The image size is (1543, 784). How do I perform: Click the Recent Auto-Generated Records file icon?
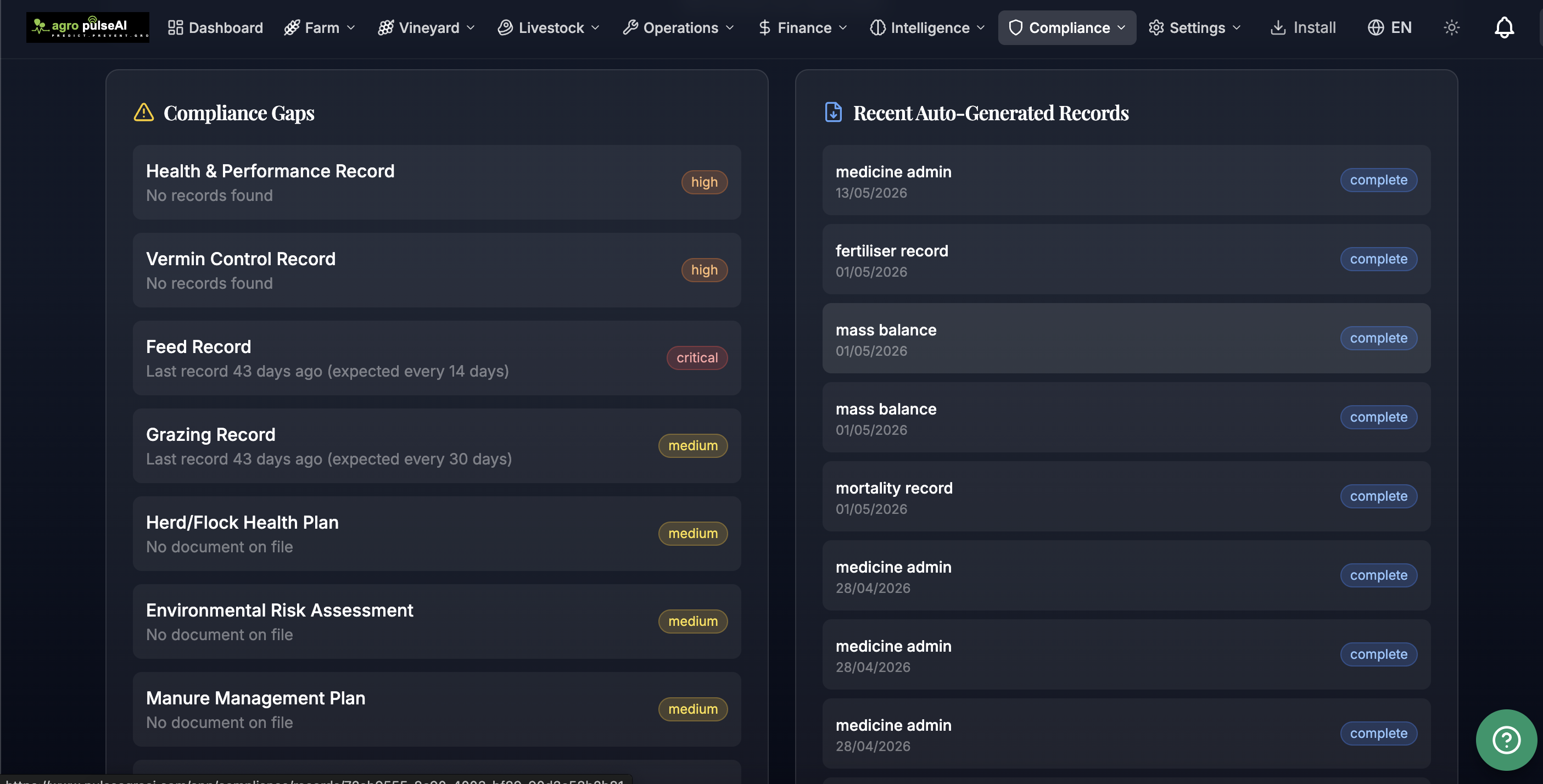tap(833, 112)
